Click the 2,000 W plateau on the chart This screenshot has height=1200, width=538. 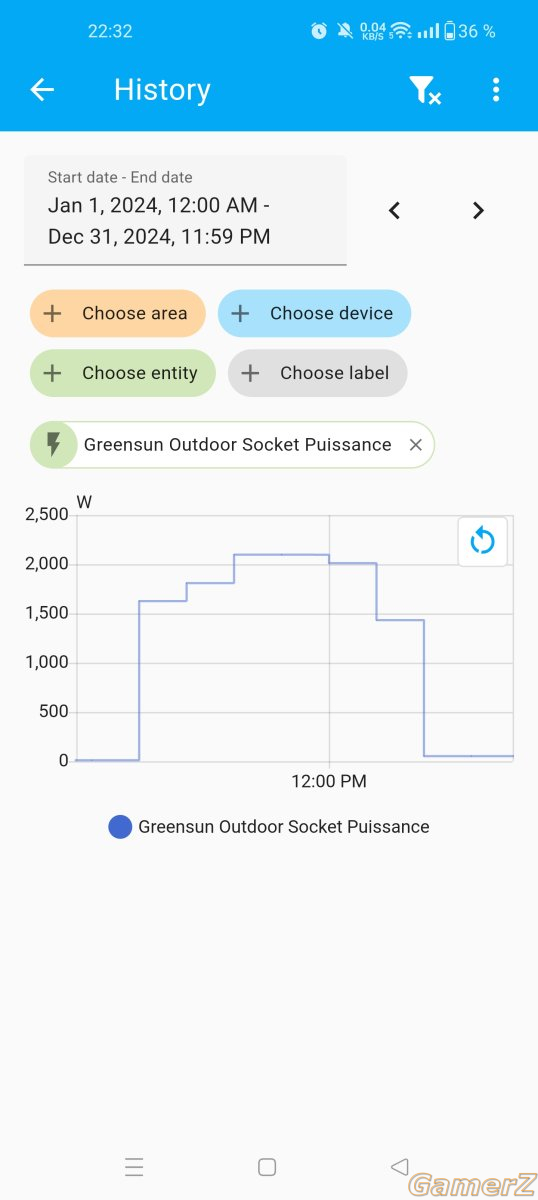353,563
